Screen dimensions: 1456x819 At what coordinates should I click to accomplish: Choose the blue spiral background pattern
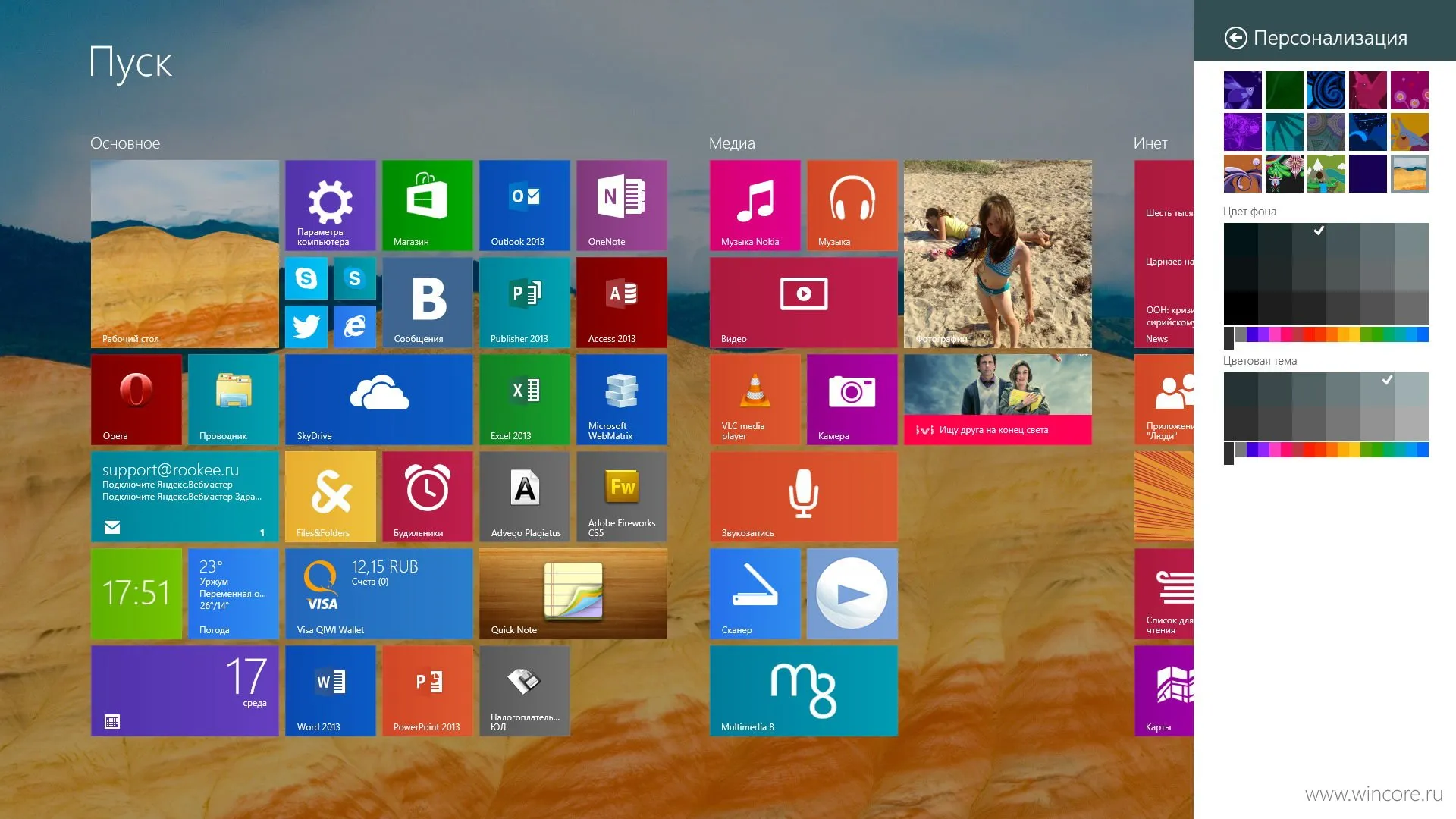pos(1326,90)
